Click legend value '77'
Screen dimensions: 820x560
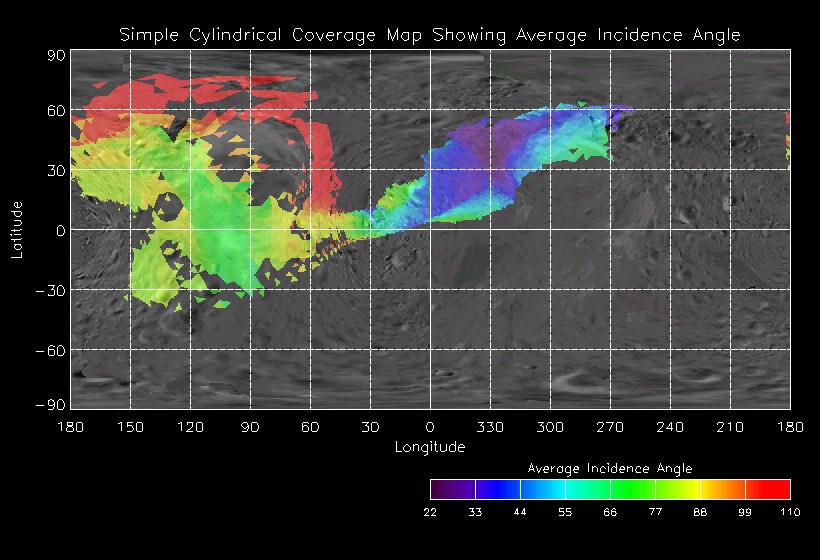pyautogui.click(x=655, y=512)
